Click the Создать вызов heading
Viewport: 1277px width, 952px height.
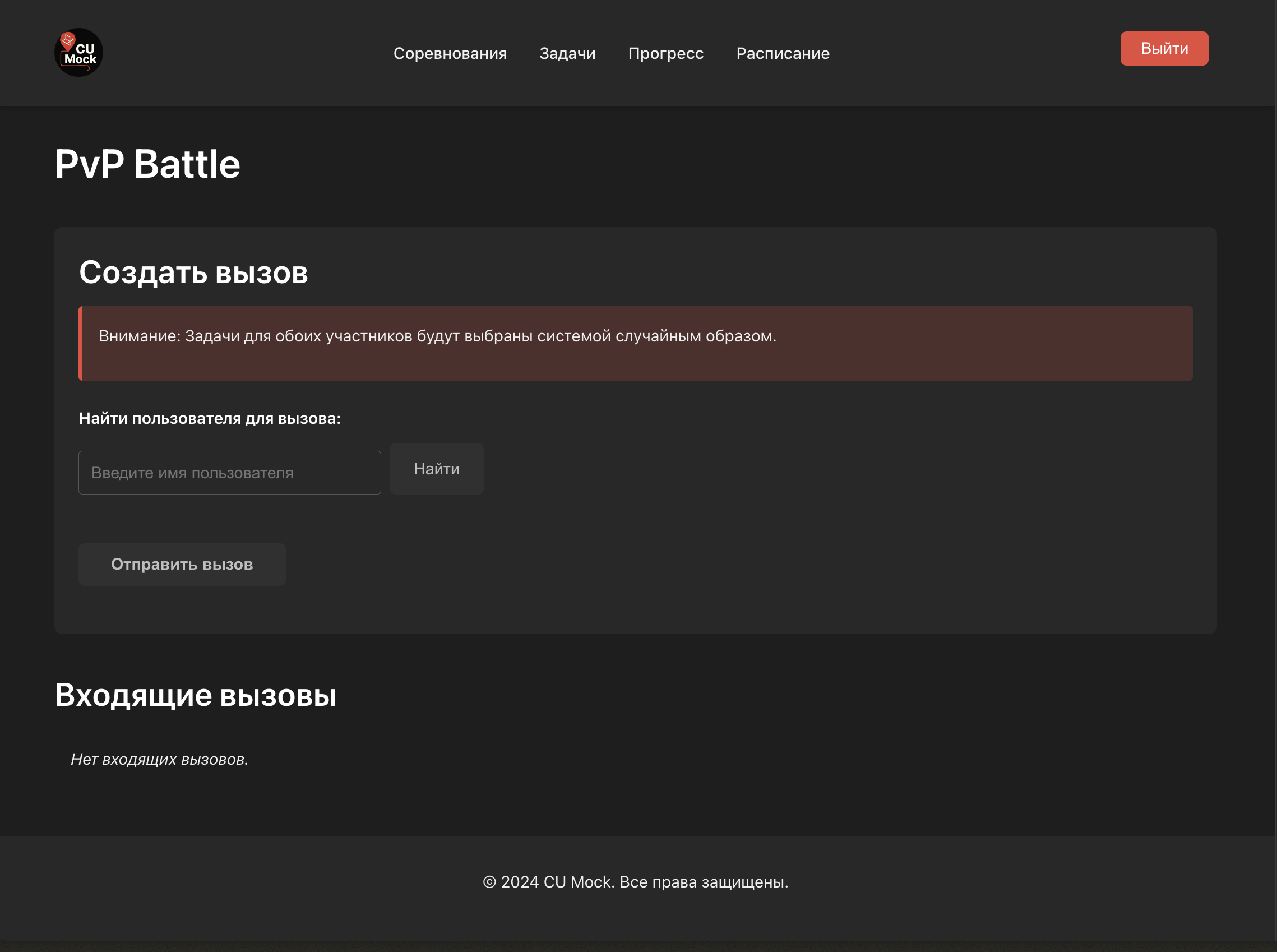tap(193, 272)
